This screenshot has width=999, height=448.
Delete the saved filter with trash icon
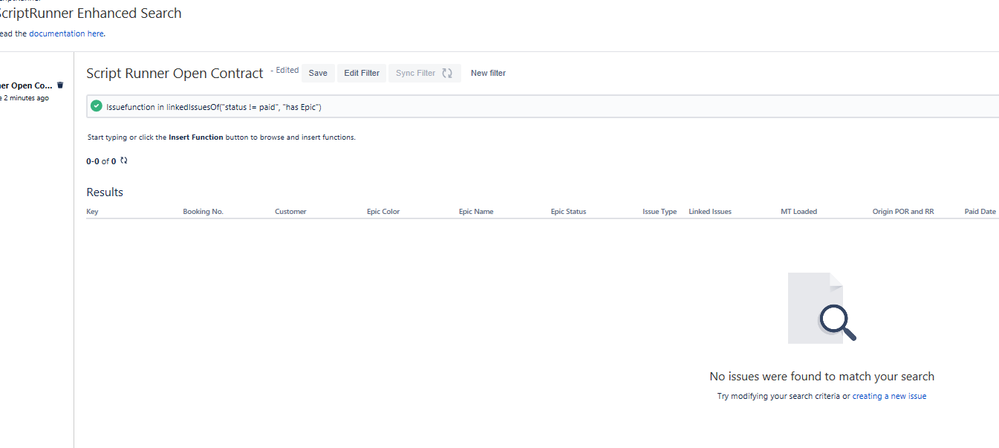pos(61,85)
